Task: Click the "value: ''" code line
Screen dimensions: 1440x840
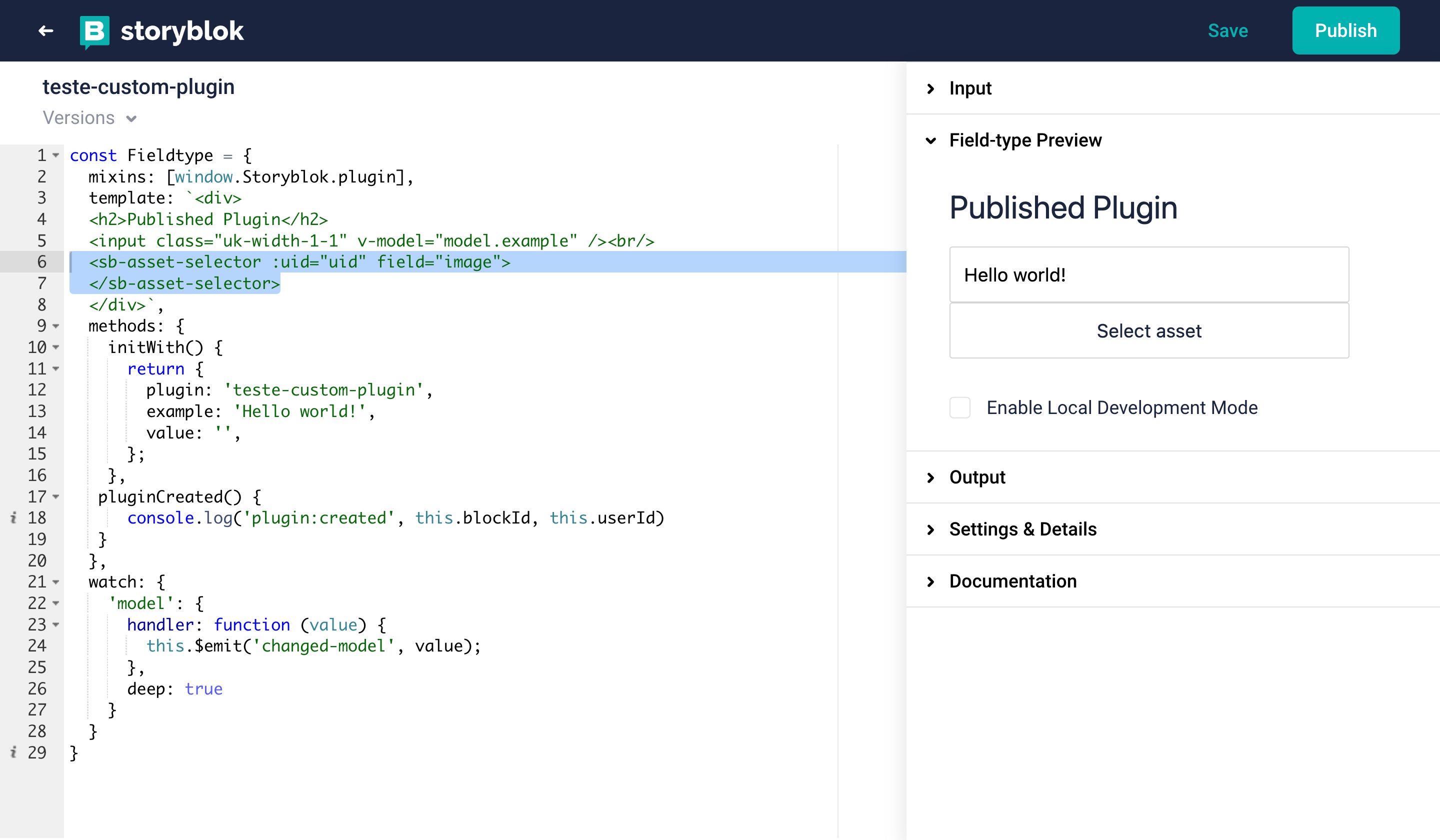Action: [193, 433]
